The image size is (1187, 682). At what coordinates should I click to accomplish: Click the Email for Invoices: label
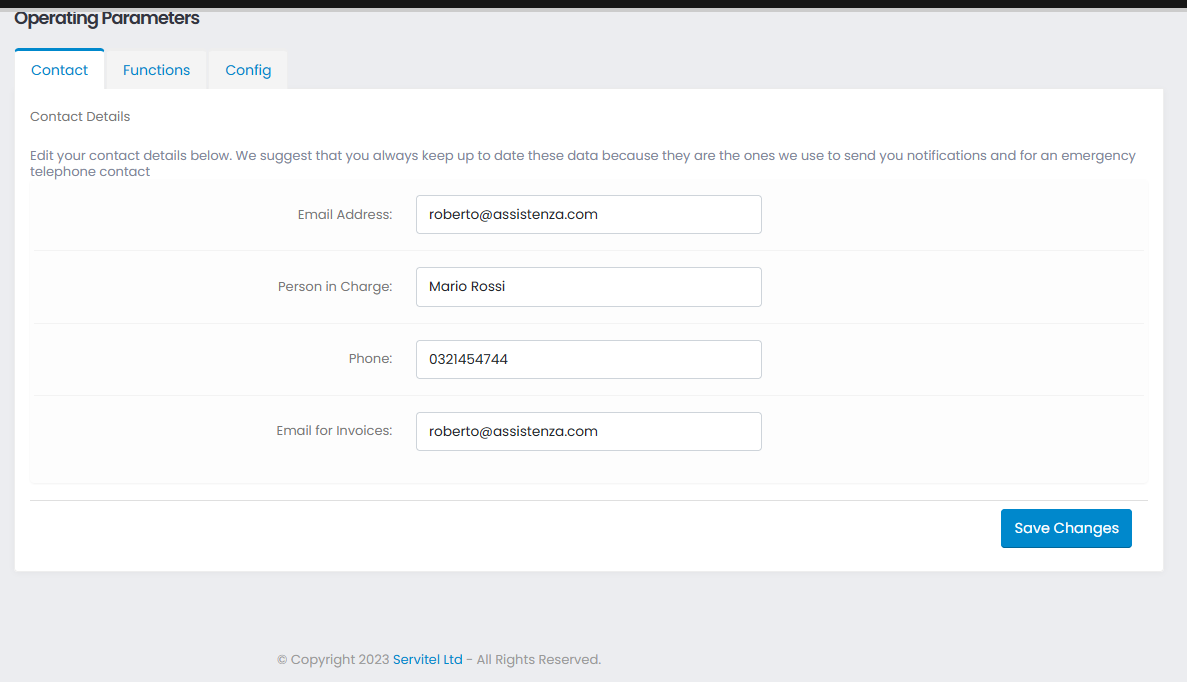(334, 431)
